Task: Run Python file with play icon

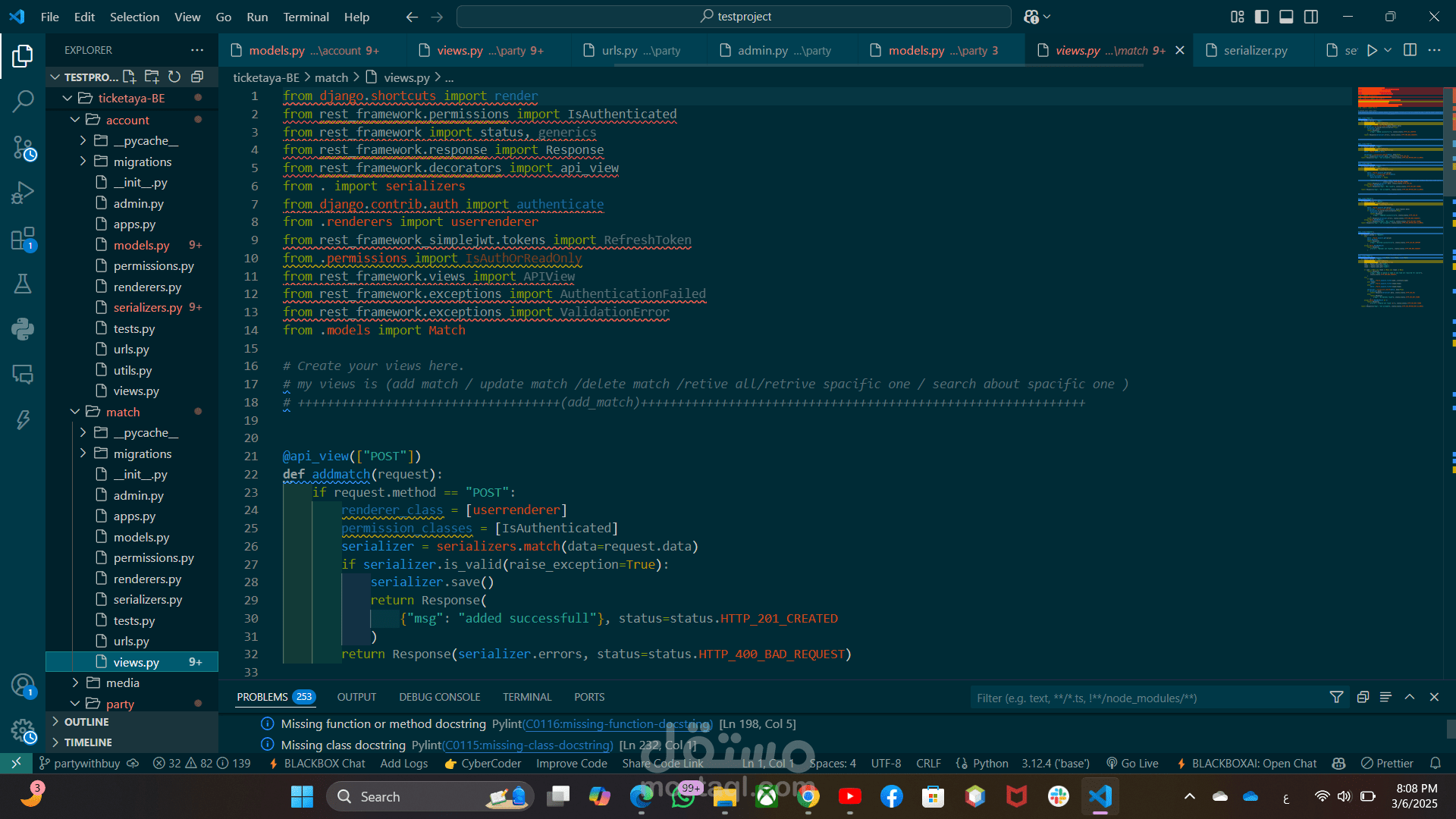Action: coord(1371,50)
